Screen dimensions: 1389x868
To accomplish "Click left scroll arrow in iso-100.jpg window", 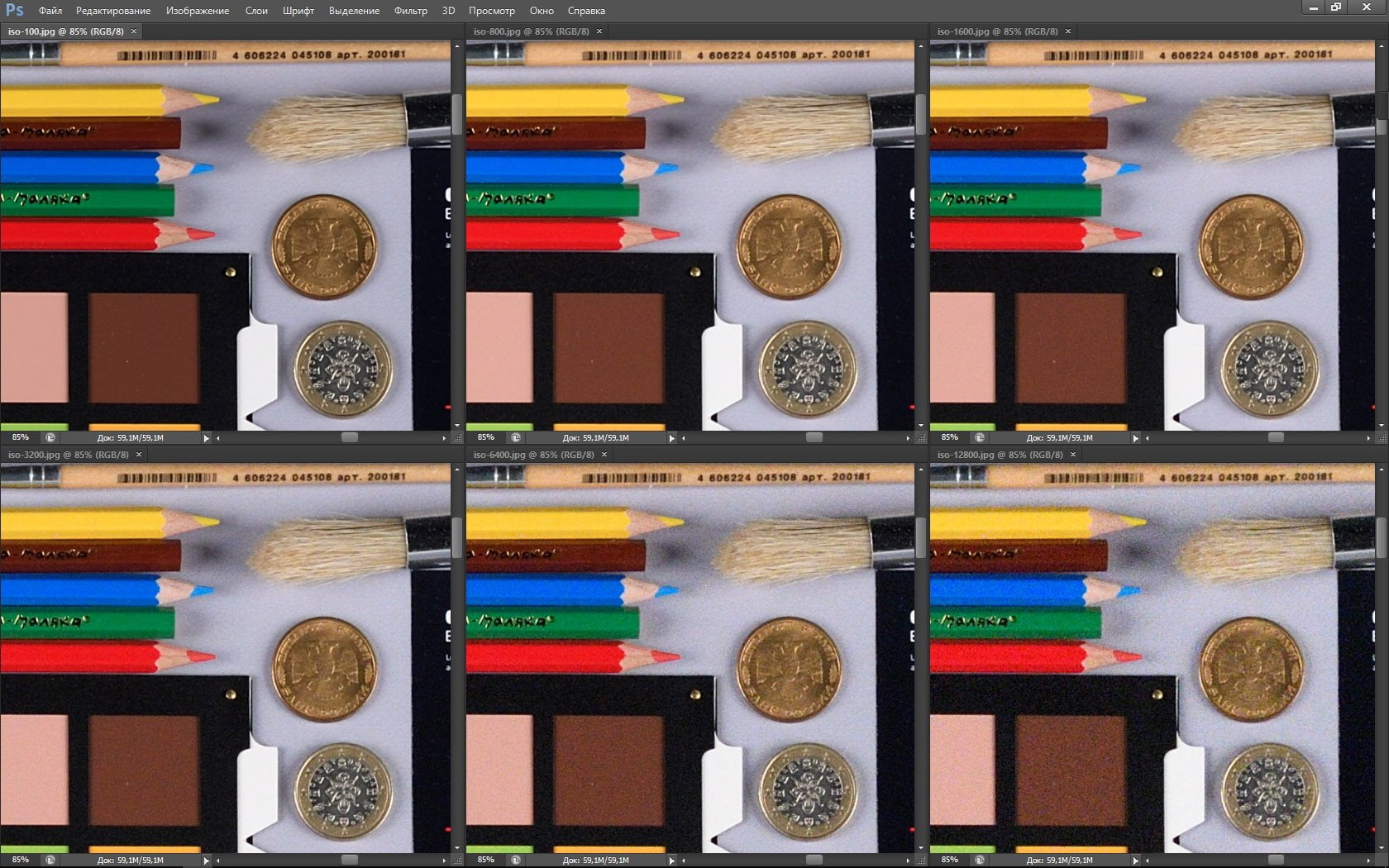I will pyautogui.click(x=218, y=438).
